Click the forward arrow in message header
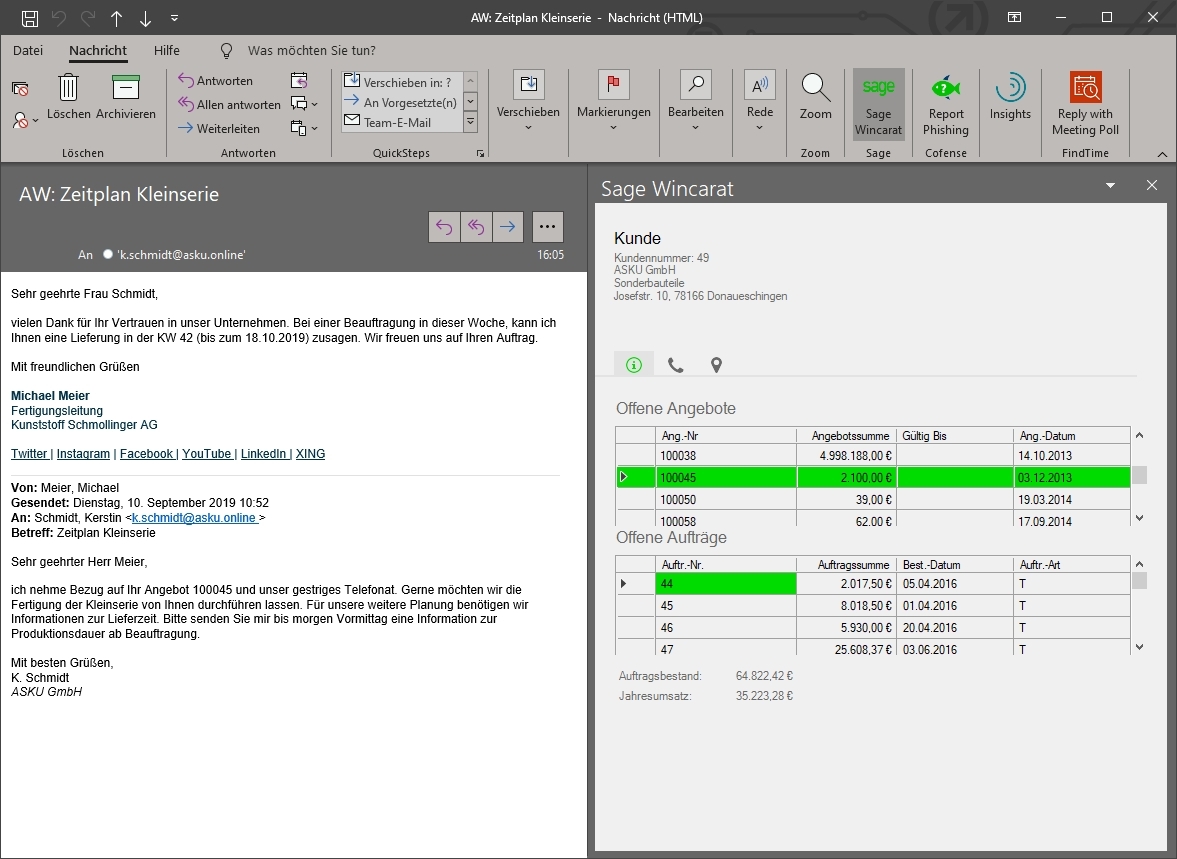 click(508, 227)
